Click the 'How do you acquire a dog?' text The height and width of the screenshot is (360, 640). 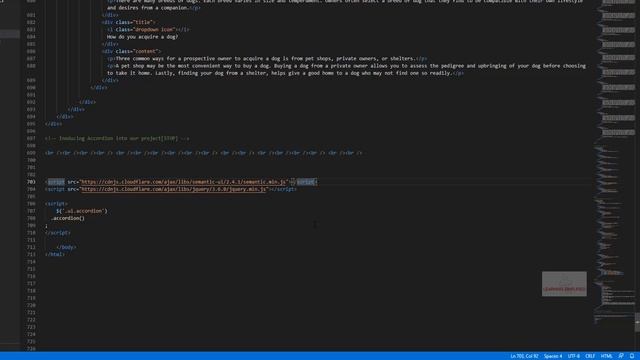[x=142, y=37]
